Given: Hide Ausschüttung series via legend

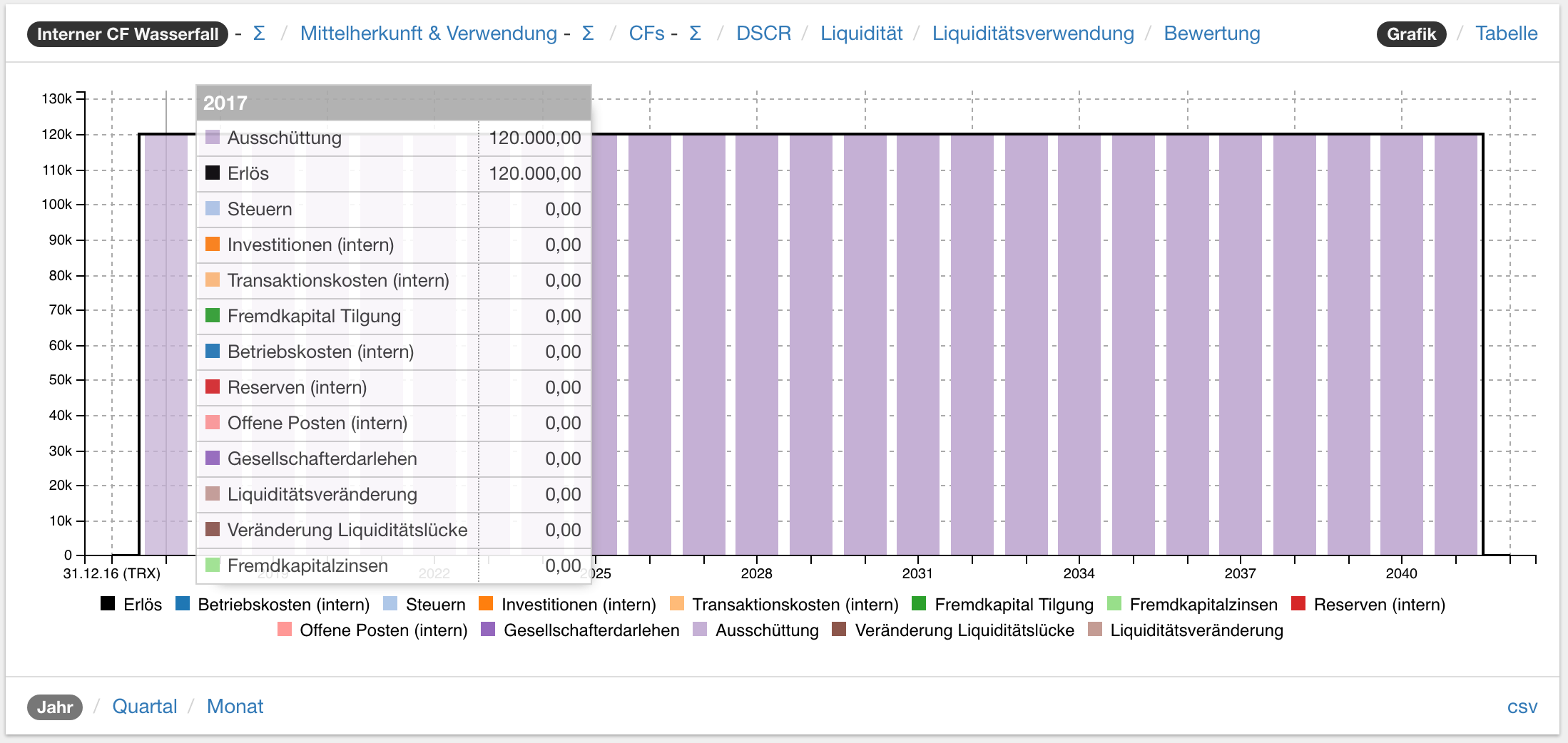Looking at the screenshot, I should (756, 630).
